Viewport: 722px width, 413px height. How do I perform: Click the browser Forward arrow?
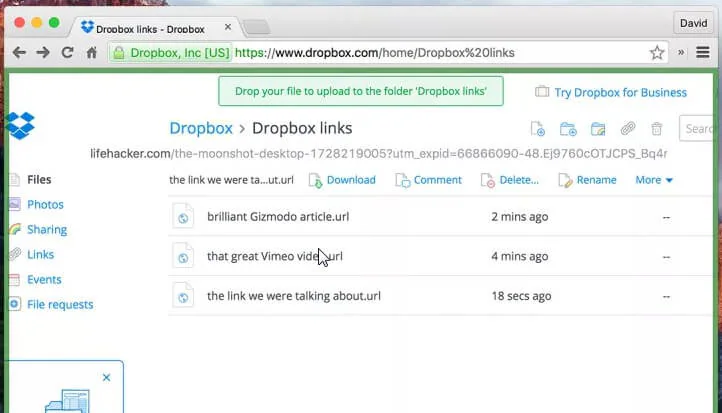(43, 52)
